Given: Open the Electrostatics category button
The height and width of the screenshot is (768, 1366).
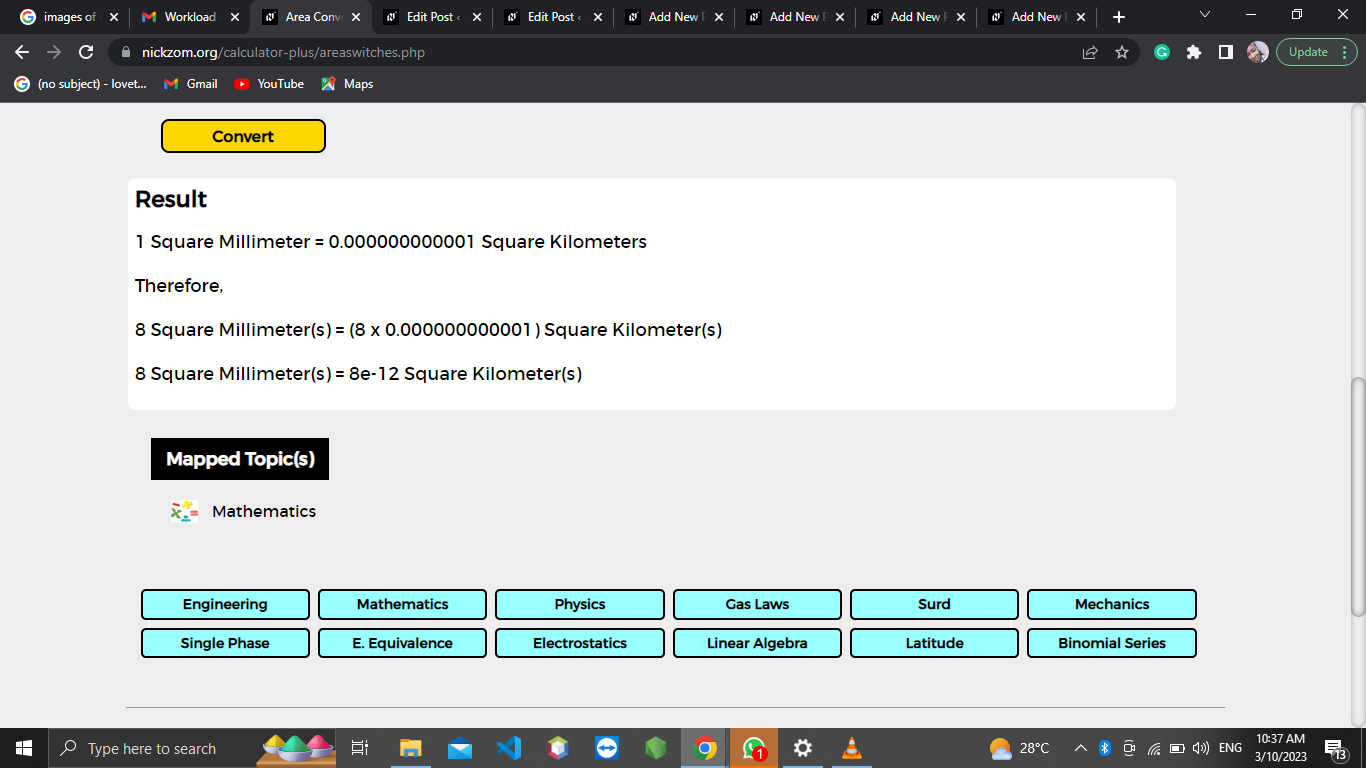Looking at the screenshot, I should click(580, 643).
